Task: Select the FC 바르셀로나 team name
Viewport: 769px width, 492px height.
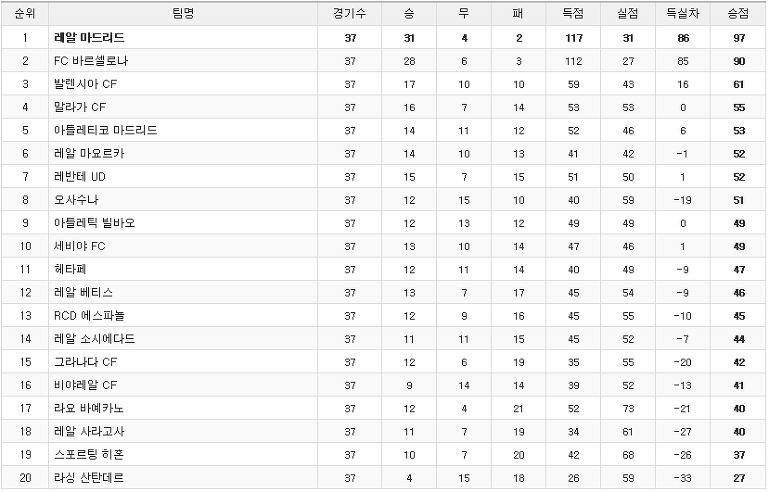Action: pyautogui.click(x=91, y=61)
